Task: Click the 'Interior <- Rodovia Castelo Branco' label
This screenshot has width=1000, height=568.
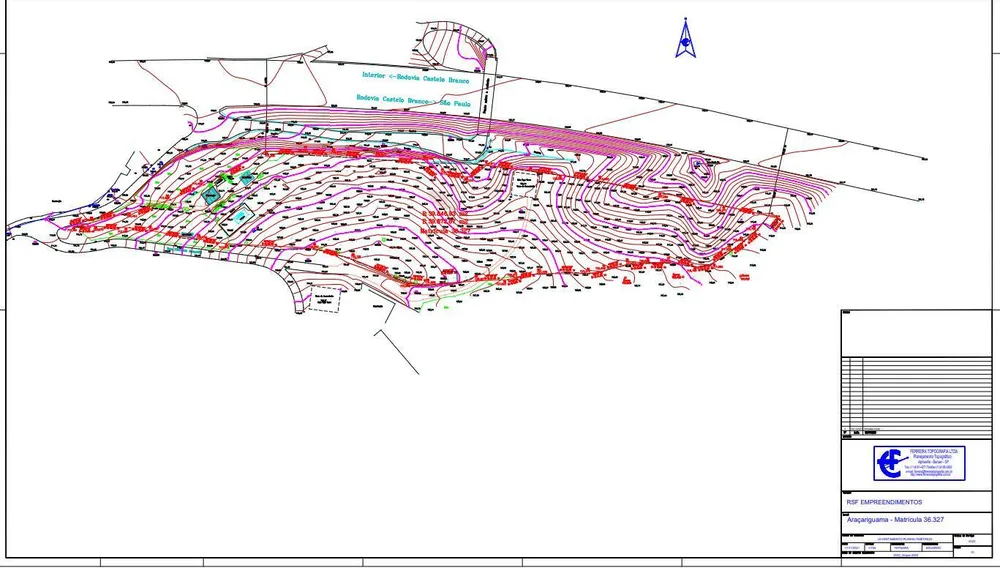Action: (415, 77)
